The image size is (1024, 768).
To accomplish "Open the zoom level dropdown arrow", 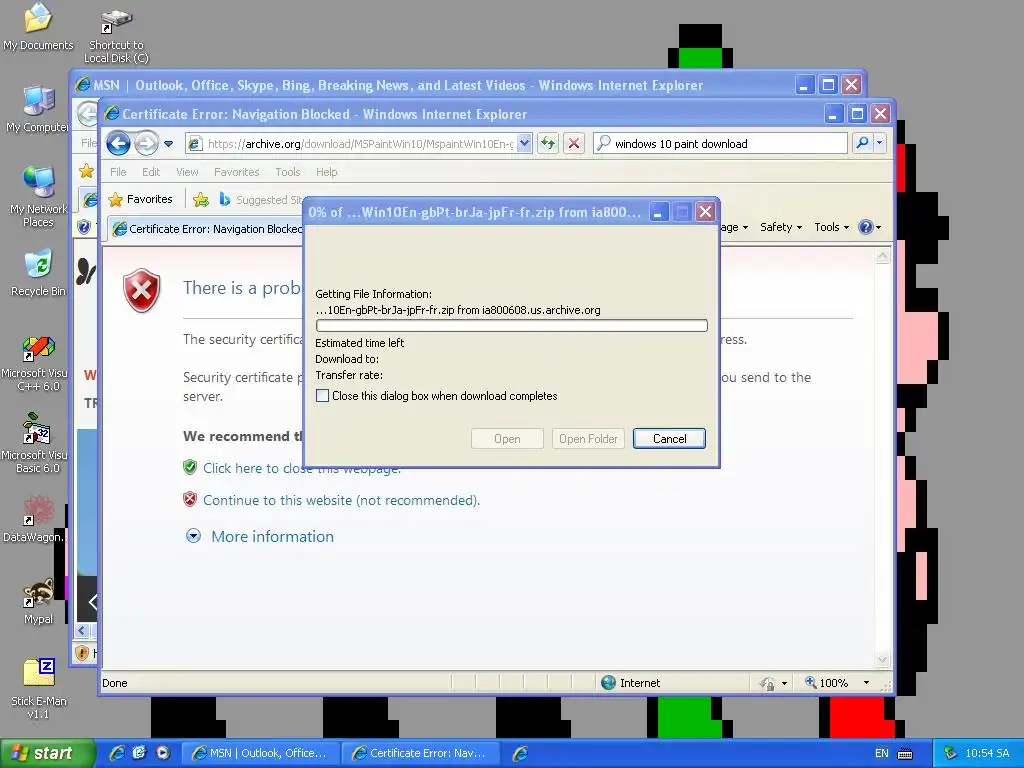I will click(x=867, y=682).
